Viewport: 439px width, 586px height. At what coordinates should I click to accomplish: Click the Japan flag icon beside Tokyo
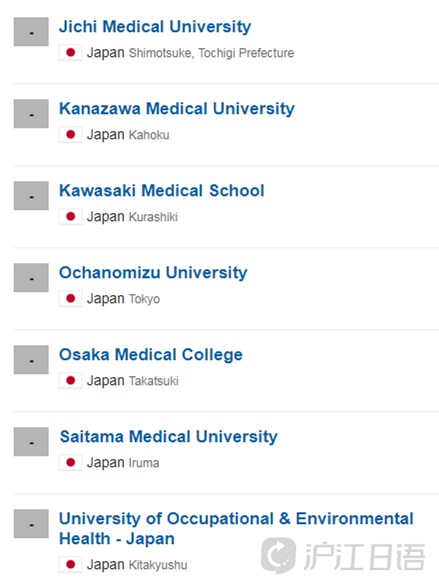point(71,299)
